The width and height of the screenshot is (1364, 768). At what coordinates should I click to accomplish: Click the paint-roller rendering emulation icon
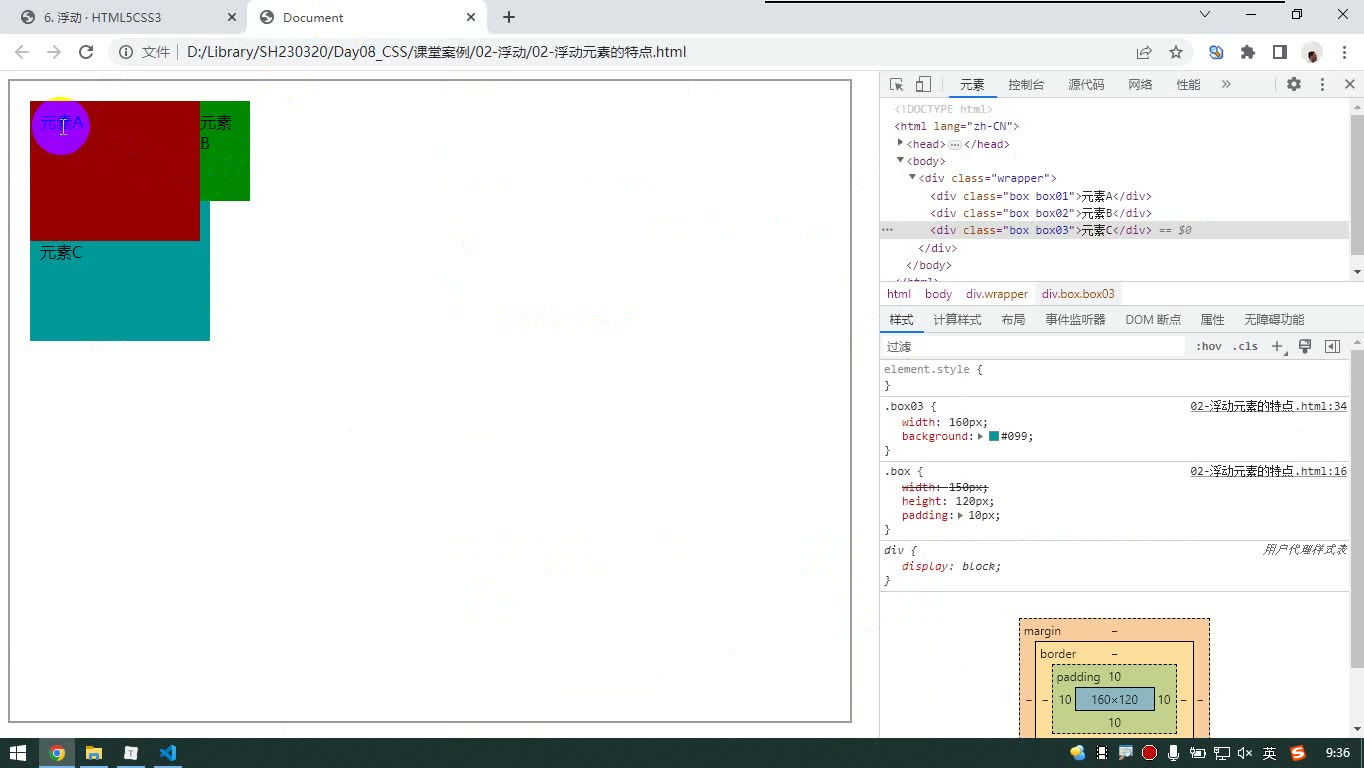click(x=1304, y=346)
